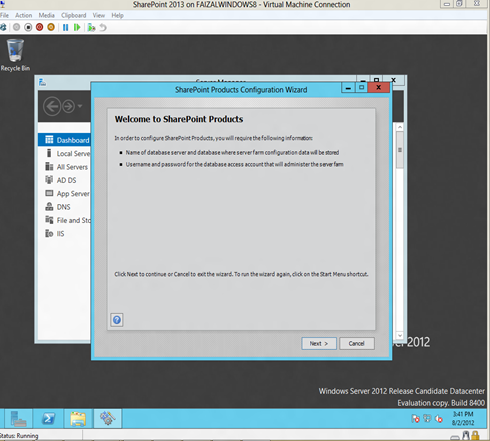Open the wizard help question mark icon
This screenshot has height=441, width=490.
(117, 320)
